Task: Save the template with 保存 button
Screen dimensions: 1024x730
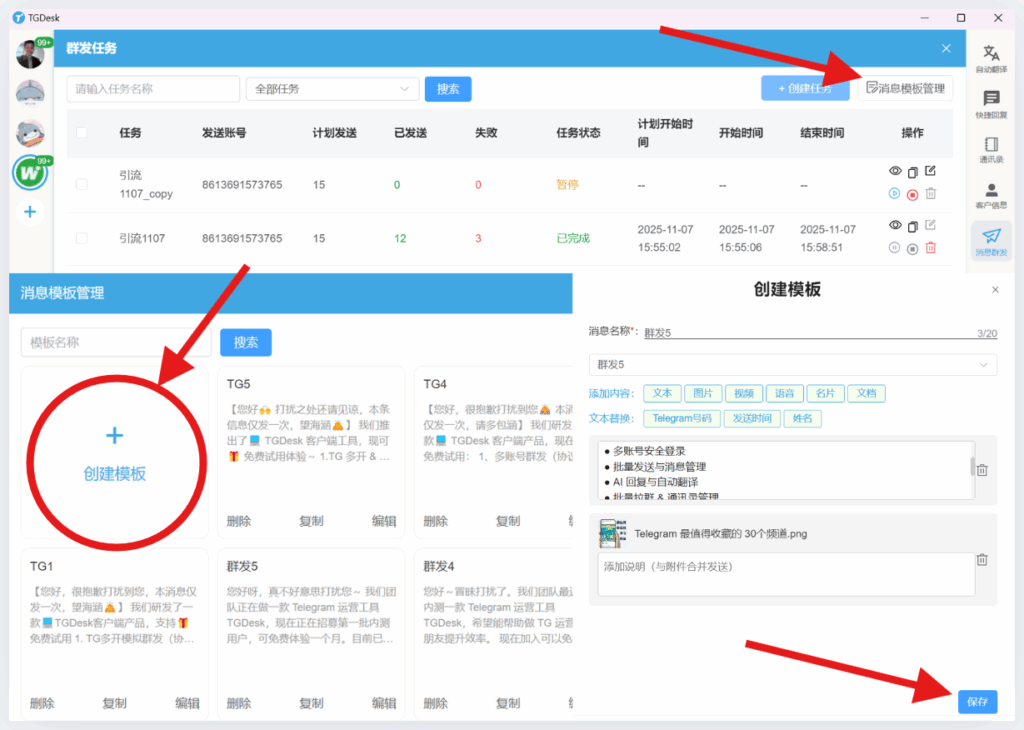Action: pos(977,702)
